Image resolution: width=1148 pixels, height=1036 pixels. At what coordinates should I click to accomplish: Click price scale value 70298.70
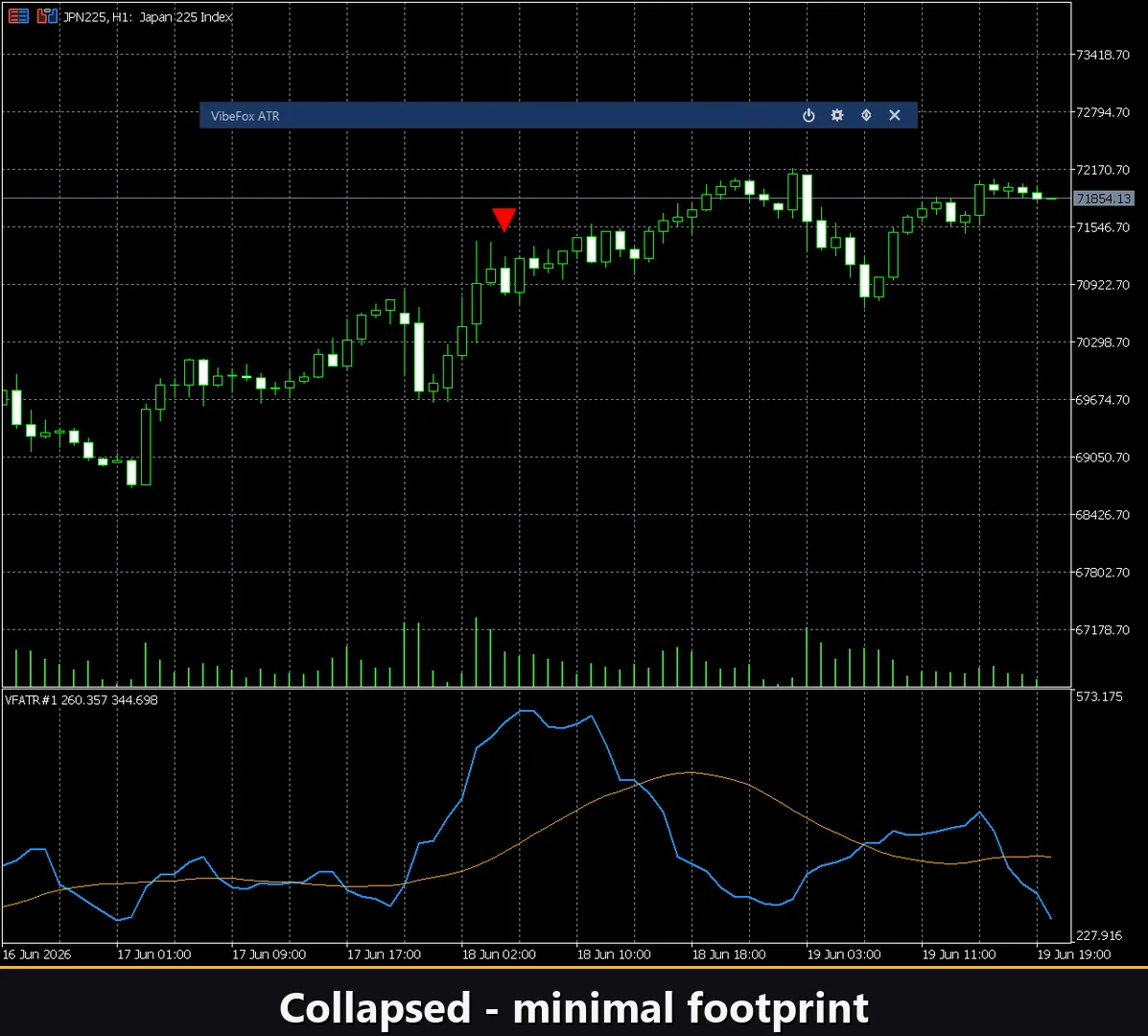[1103, 341]
